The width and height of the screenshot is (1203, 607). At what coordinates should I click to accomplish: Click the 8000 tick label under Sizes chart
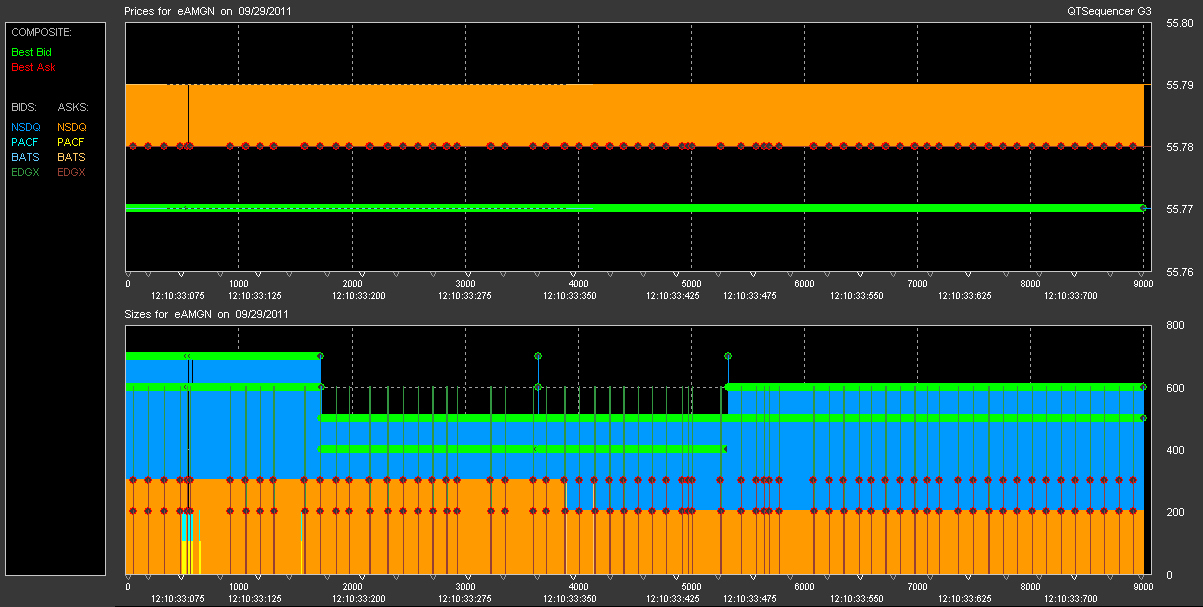1030,588
